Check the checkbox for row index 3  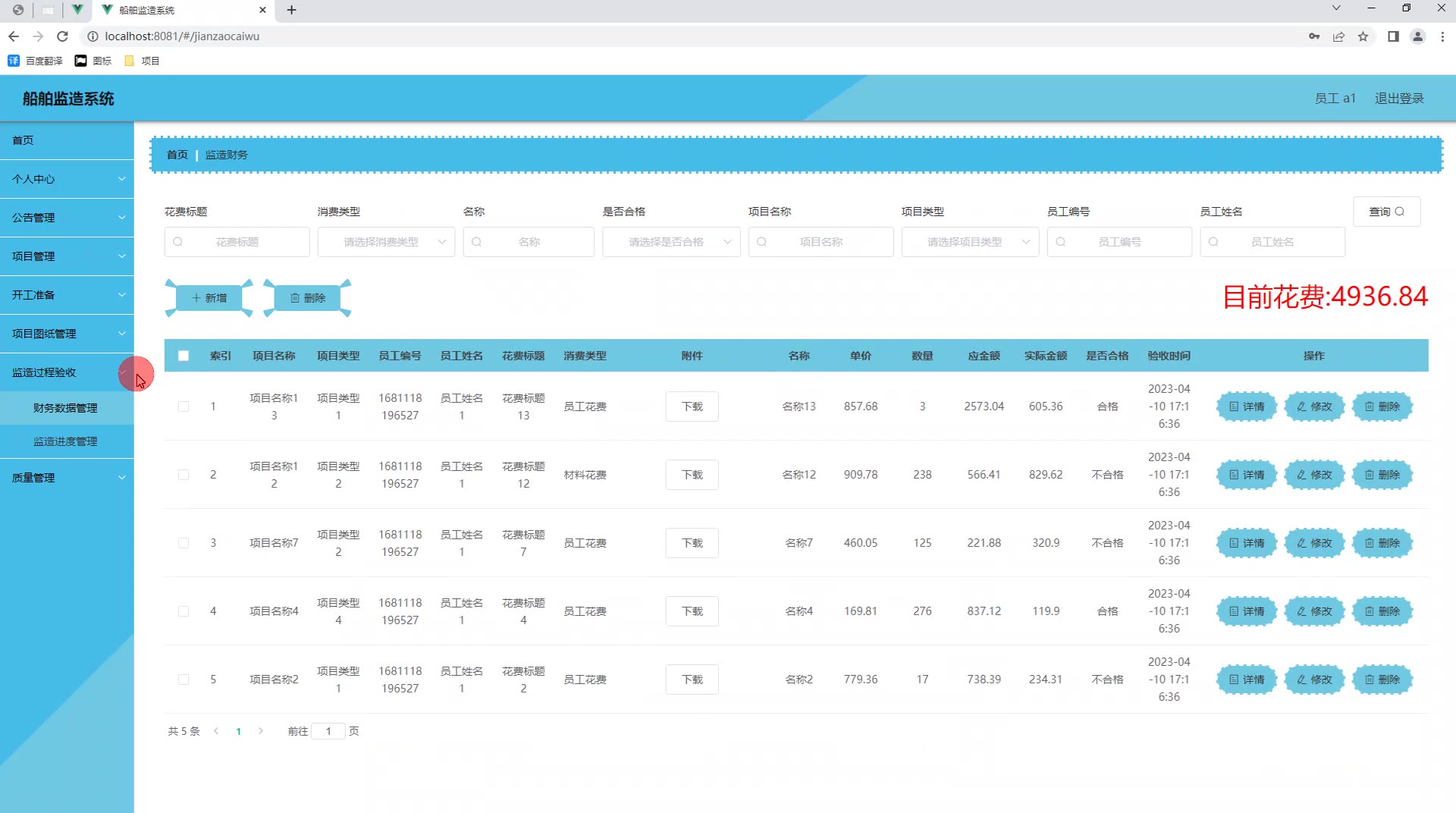[184, 543]
